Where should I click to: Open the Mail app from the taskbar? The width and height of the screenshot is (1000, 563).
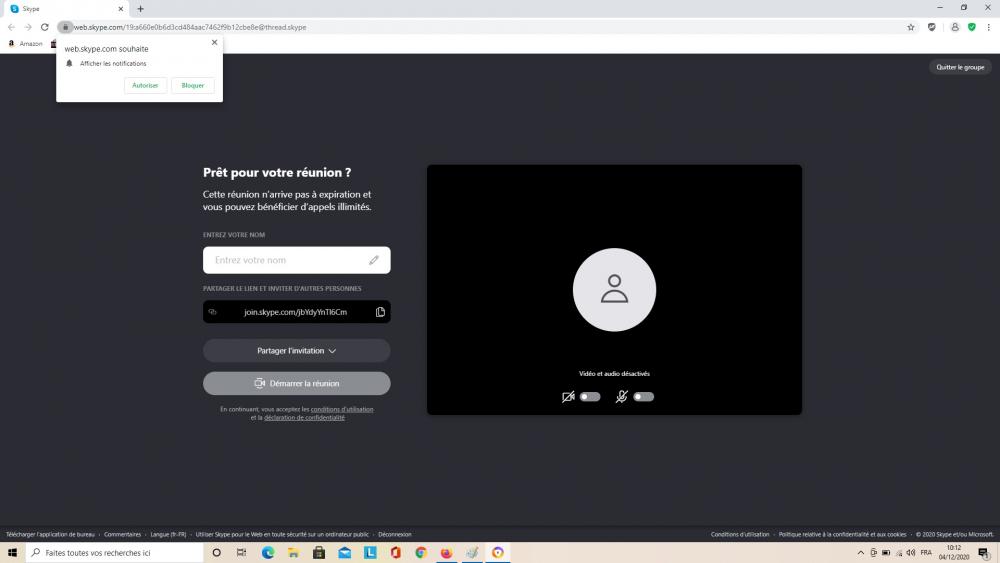tap(344, 552)
